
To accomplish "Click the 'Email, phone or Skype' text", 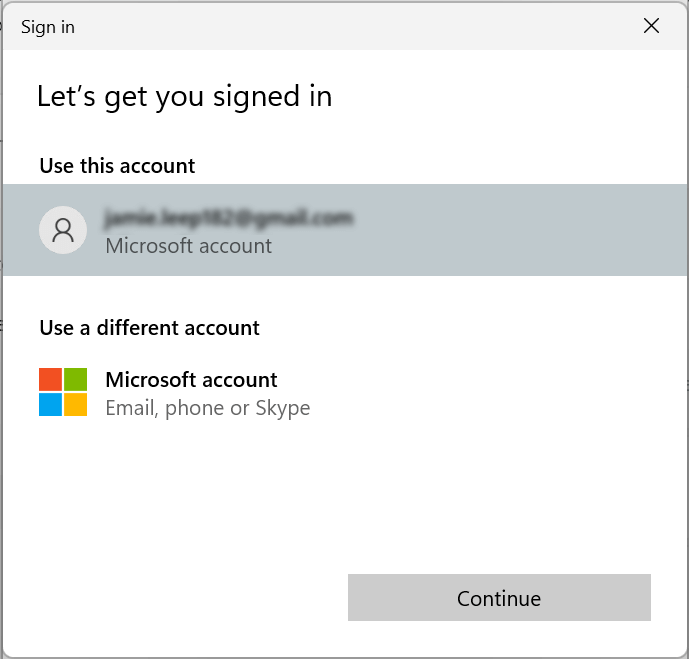I will click(x=207, y=408).
